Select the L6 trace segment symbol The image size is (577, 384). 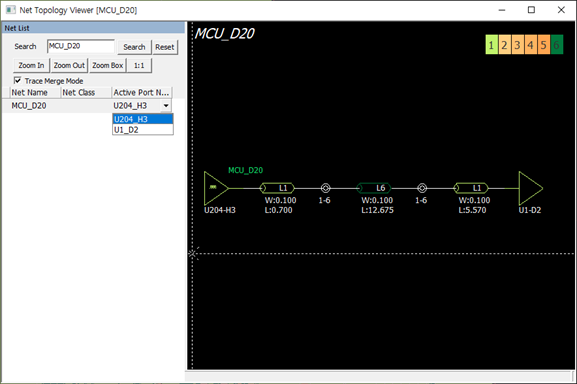pos(374,188)
